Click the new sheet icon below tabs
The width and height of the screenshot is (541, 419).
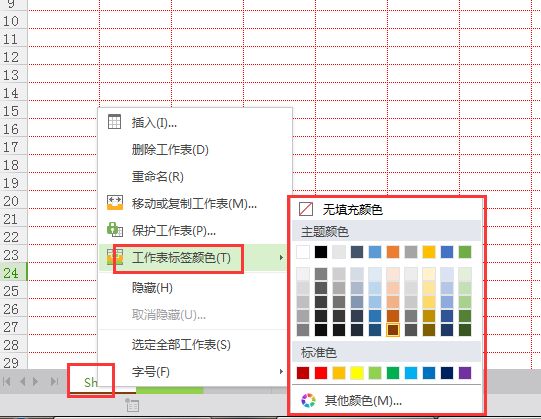132,405
